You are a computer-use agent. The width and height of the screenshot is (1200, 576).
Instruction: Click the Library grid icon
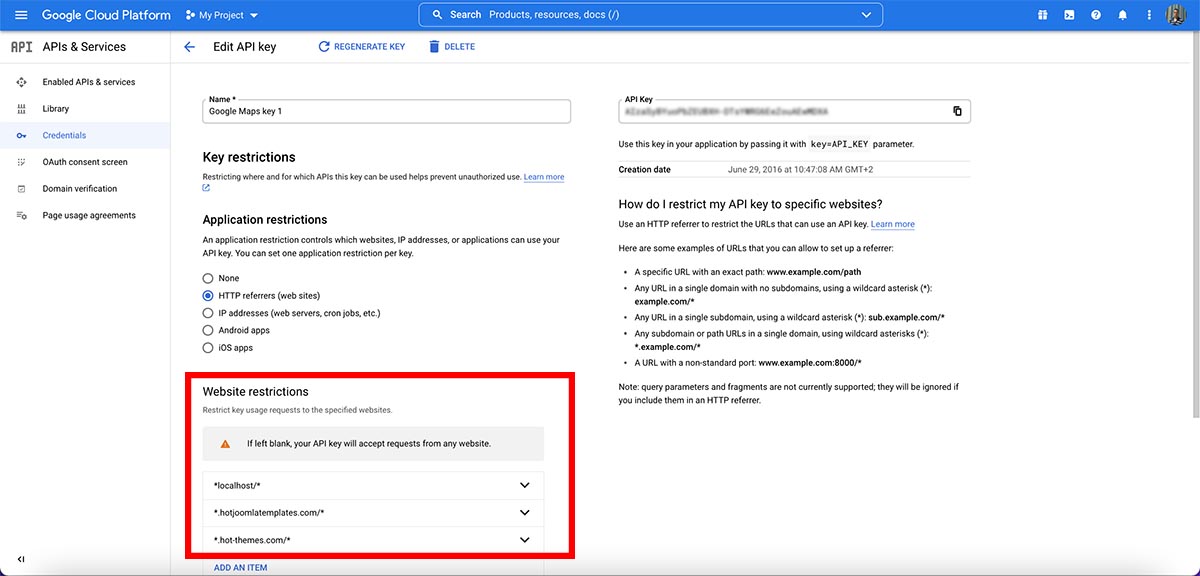click(x=21, y=109)
